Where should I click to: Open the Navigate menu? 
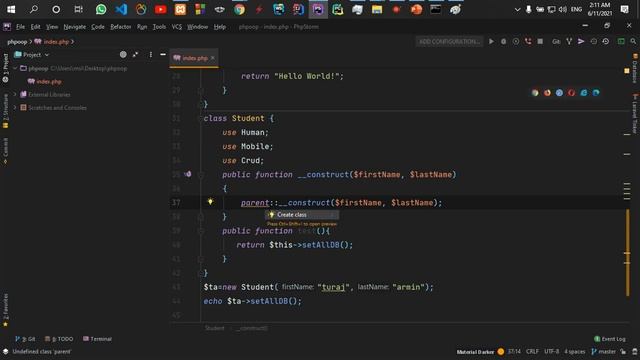(x=75, y=27)
